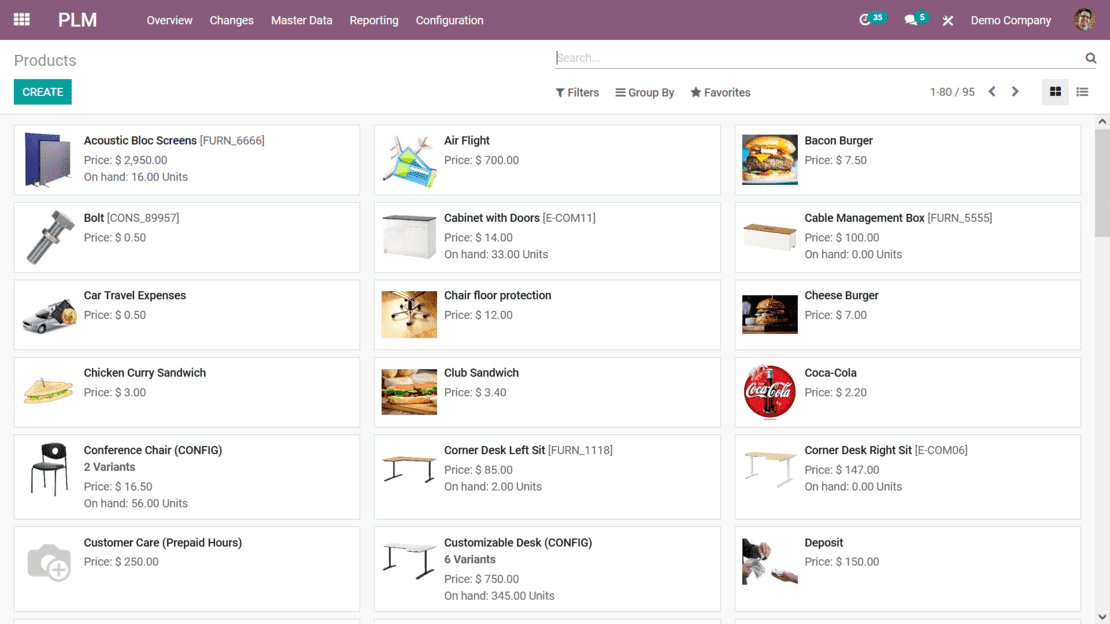
Task: Click the vertical scrollbar thumb
Action: coord(1102,180)
